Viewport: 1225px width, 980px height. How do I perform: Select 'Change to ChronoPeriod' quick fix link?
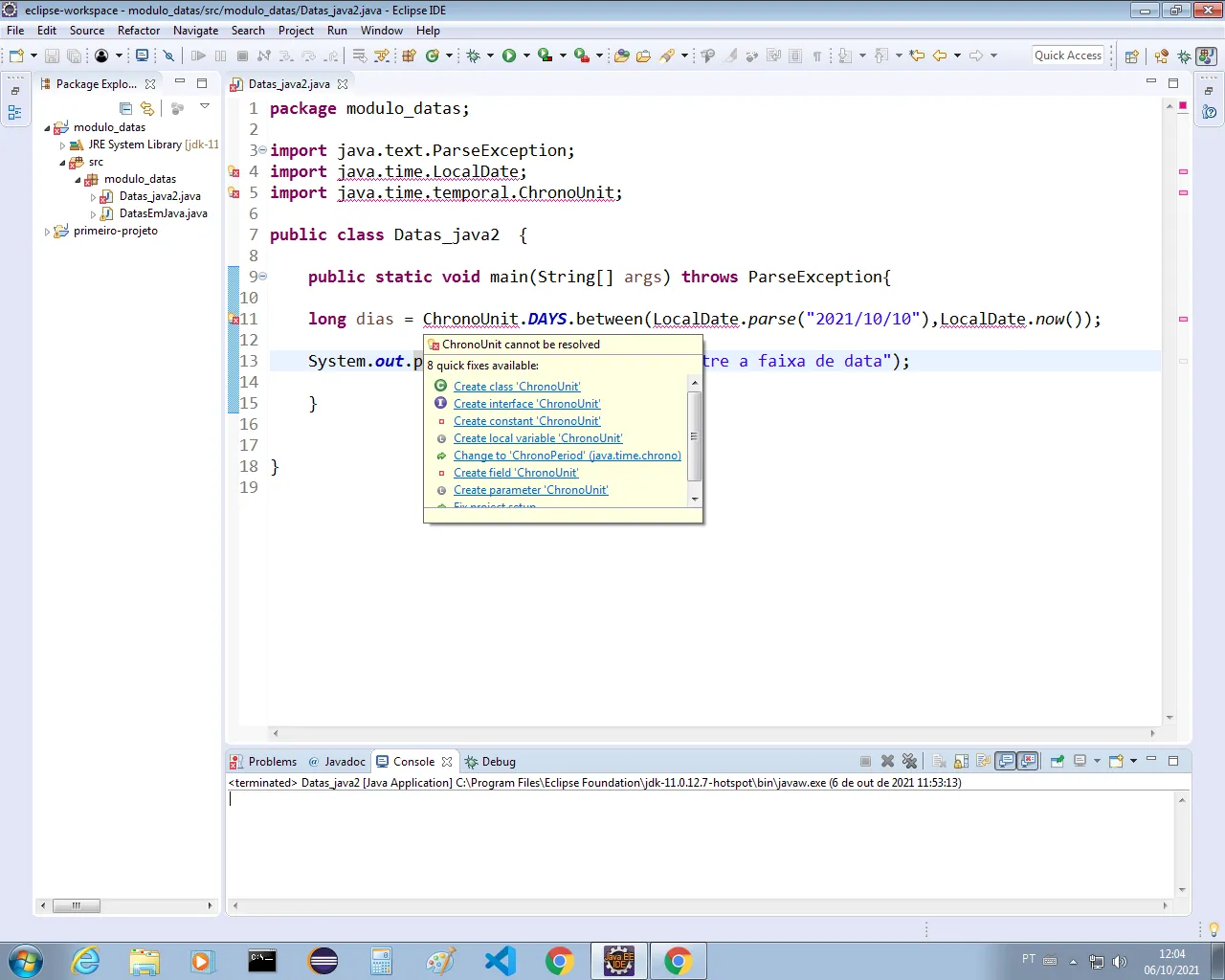coord(567,456)
